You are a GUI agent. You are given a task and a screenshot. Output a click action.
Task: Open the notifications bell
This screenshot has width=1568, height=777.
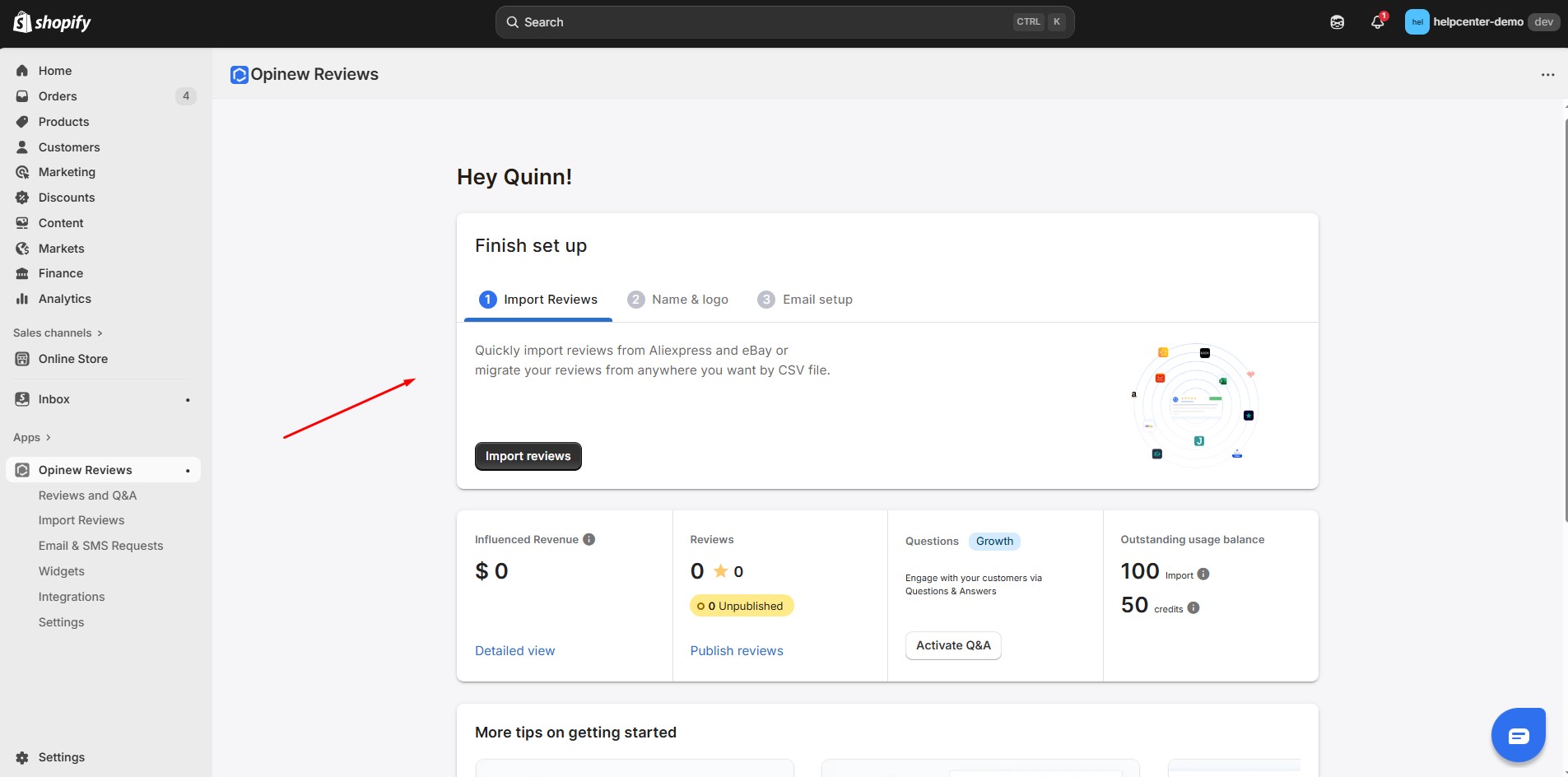click(1377, 22)
